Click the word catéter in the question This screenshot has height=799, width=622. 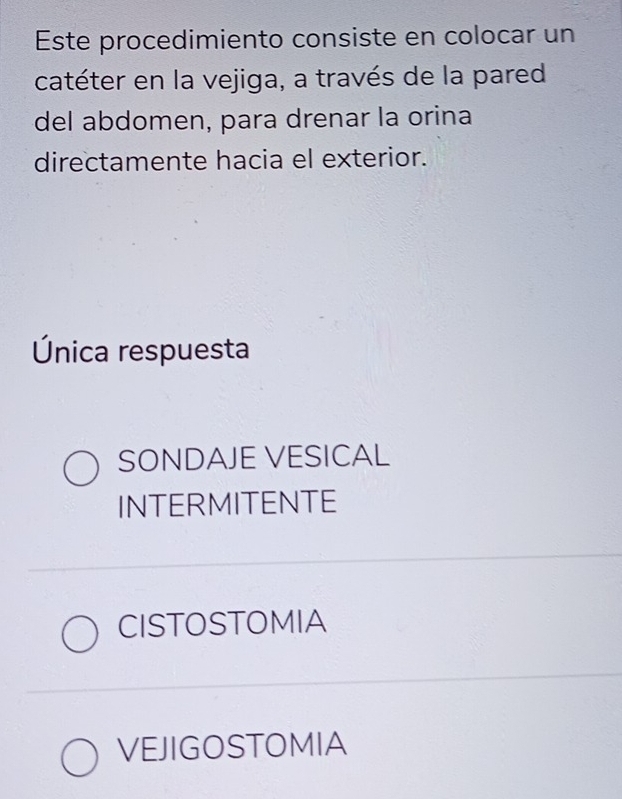click(x=79, y=81)
